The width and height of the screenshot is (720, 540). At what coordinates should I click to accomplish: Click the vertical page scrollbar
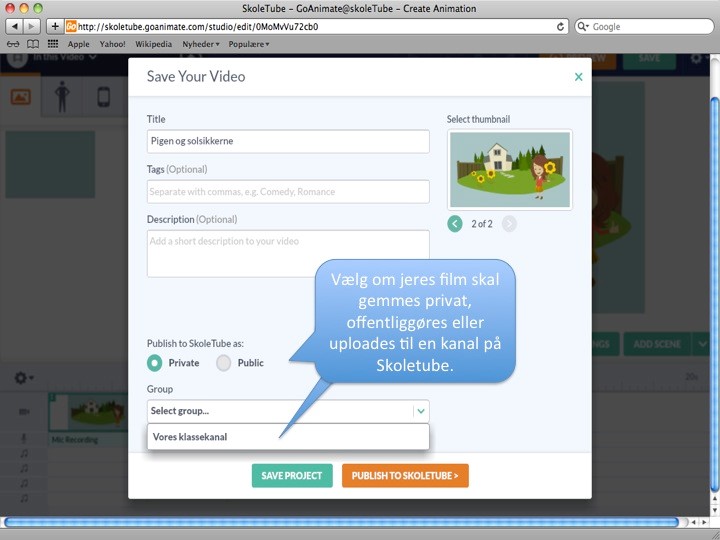(x=715, y=294)
